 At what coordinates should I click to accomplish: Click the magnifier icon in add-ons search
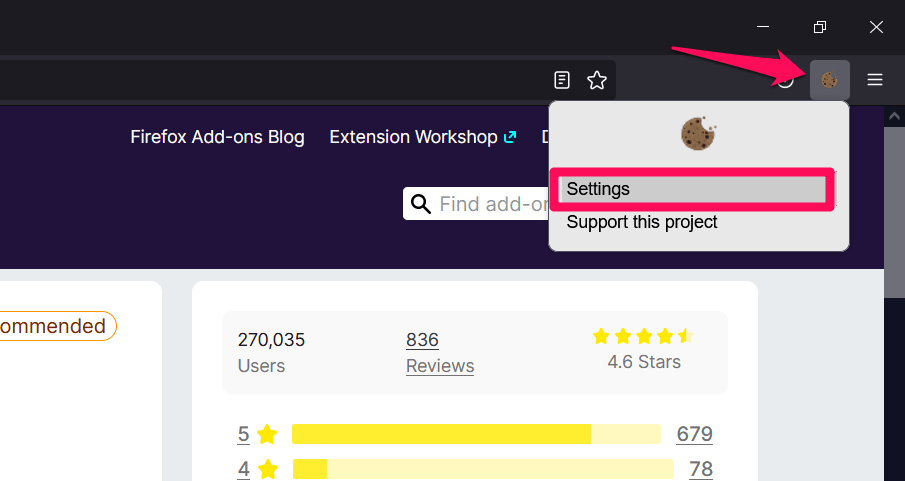421,204
